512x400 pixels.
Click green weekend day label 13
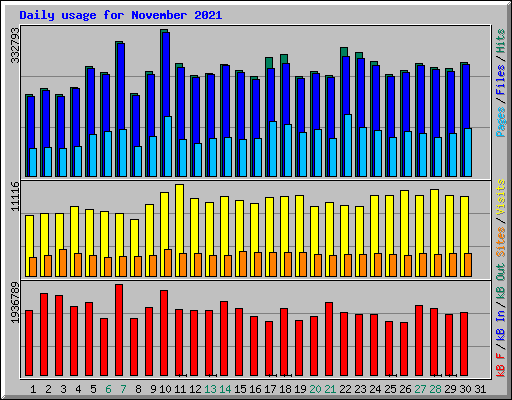[210, 389]
